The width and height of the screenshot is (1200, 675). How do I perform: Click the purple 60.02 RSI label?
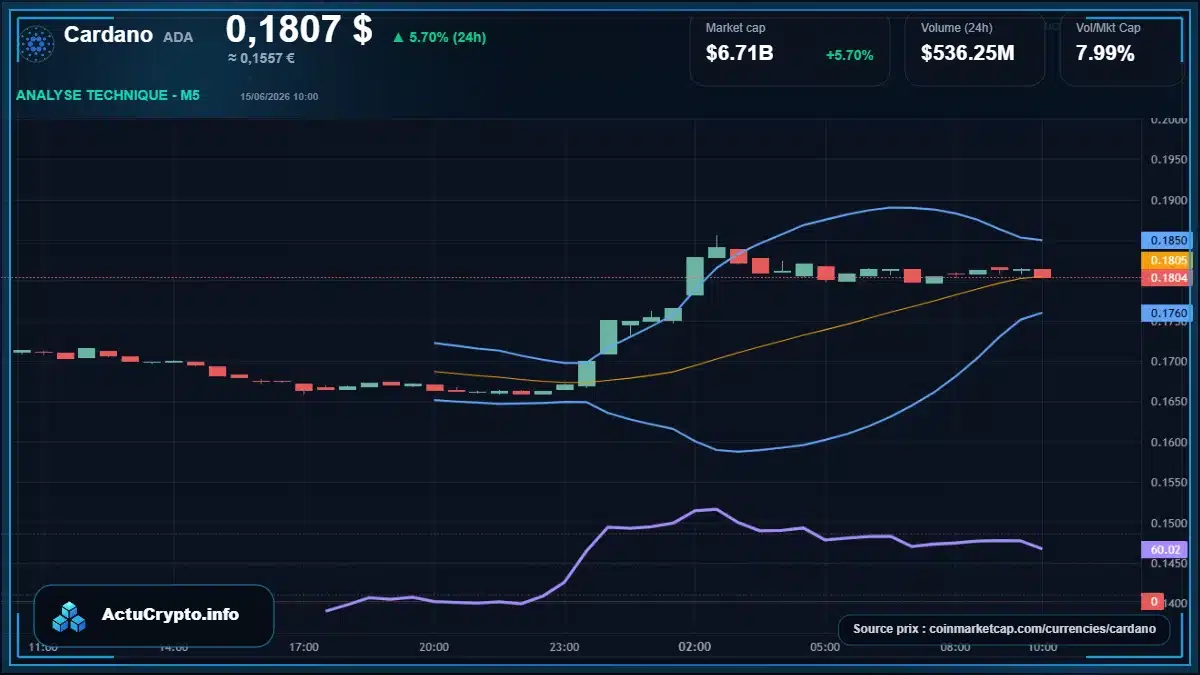click(x=1166, y=549)
